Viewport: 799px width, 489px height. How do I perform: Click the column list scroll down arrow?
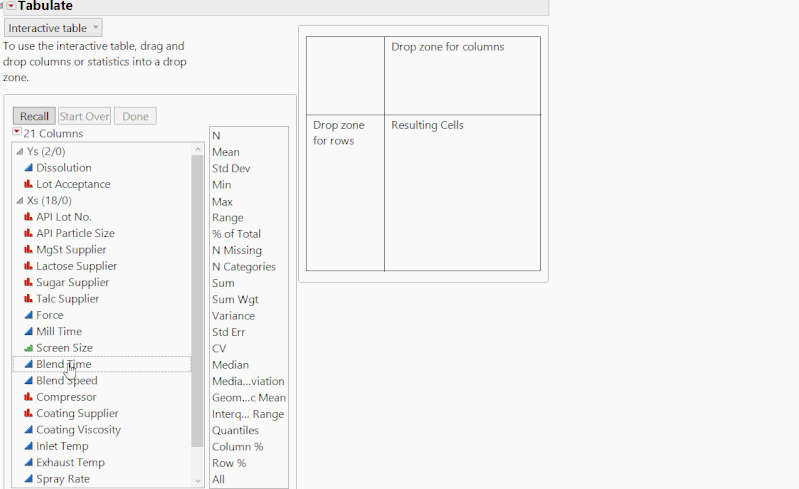coord(198,480)
